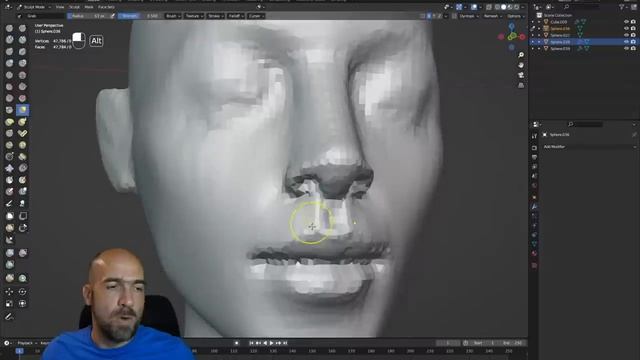Select the Smooth brush

click(22, 75)
